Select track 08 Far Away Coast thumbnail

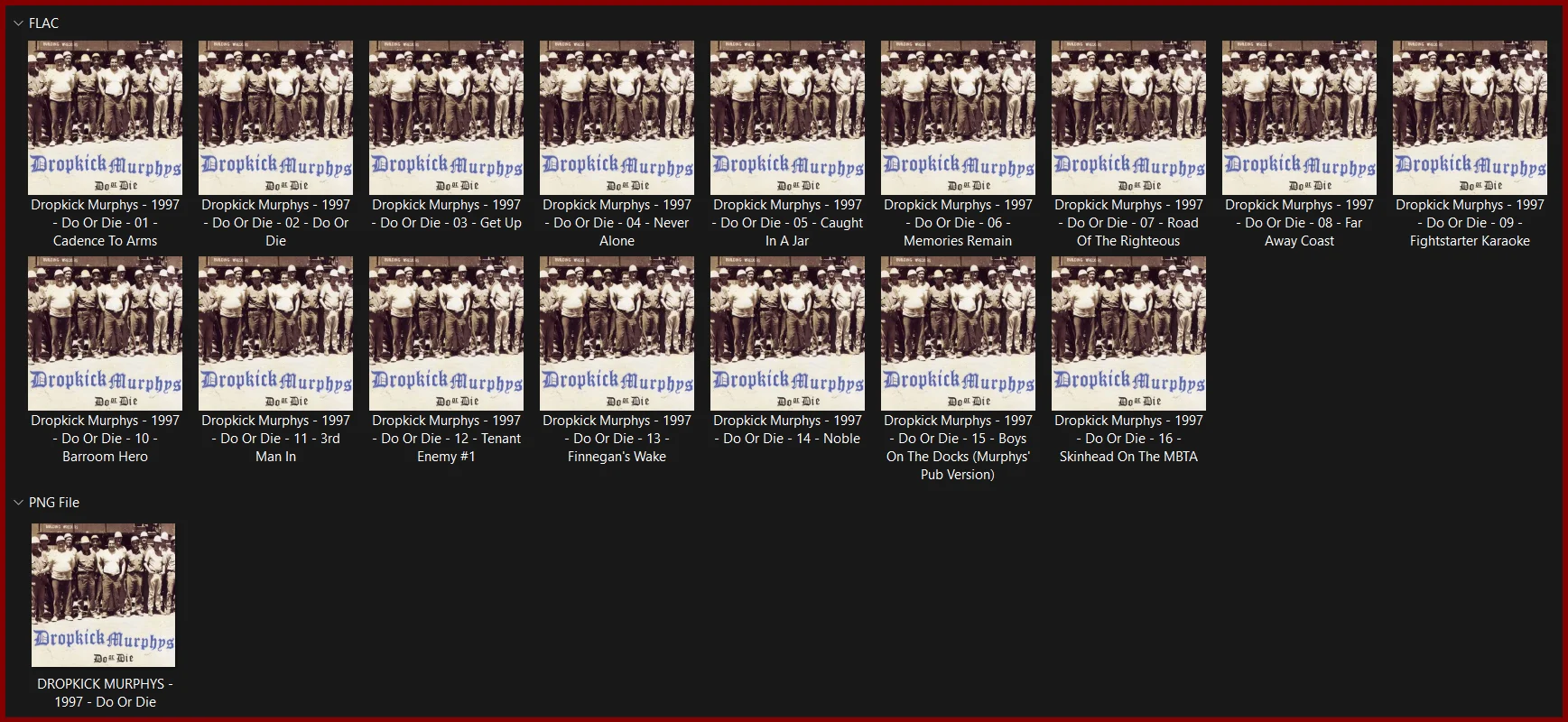click(1299, 117)
